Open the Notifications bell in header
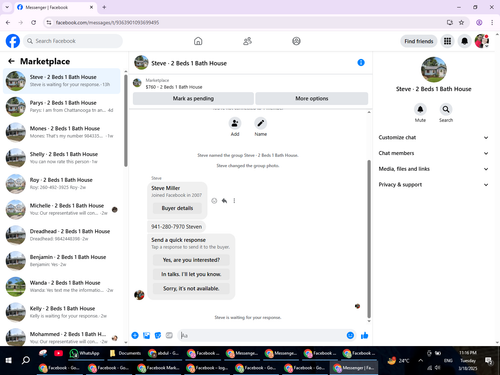Screen dimensions: 500x375 point(464,41)
